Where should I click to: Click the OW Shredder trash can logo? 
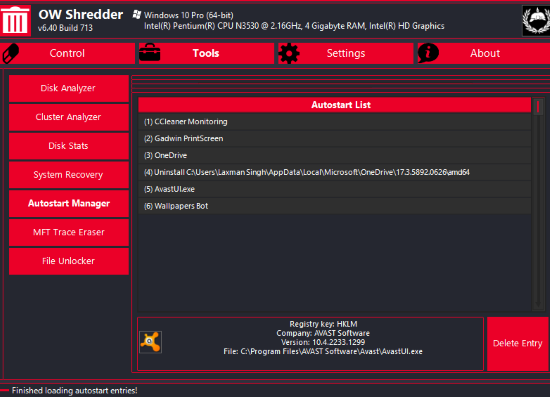pyautogui.click(x=15, y=20)
